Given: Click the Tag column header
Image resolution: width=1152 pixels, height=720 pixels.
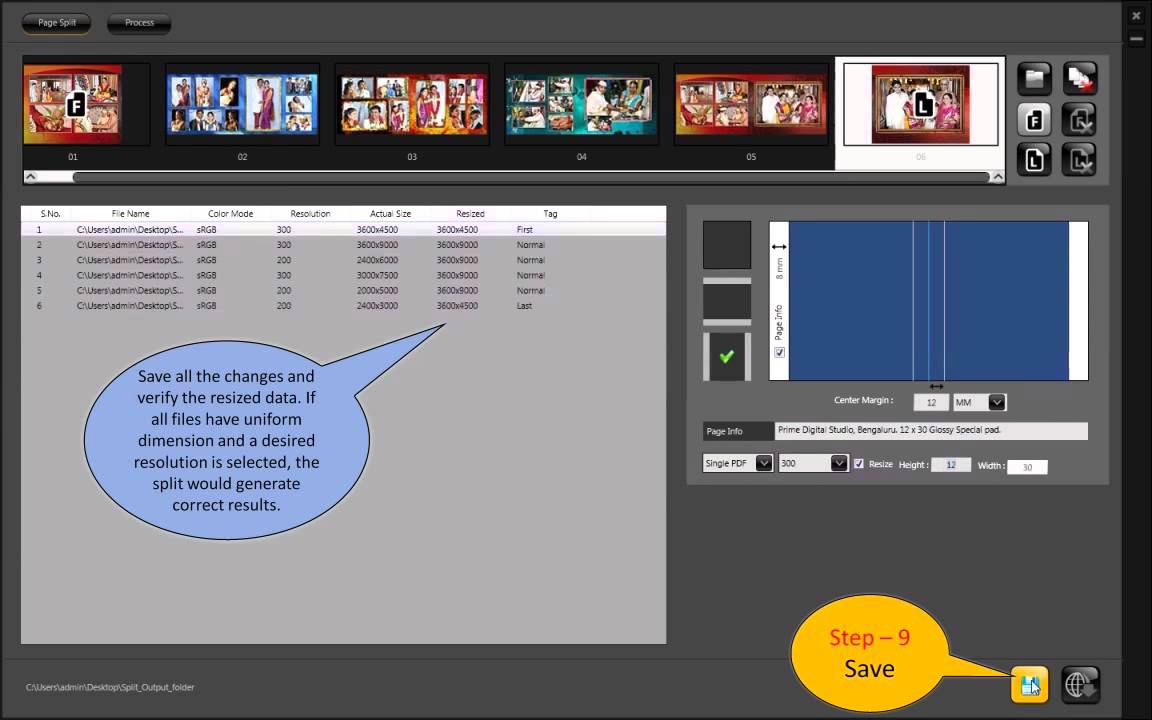Looking at the screenshot, I should (x=550, y=214).
